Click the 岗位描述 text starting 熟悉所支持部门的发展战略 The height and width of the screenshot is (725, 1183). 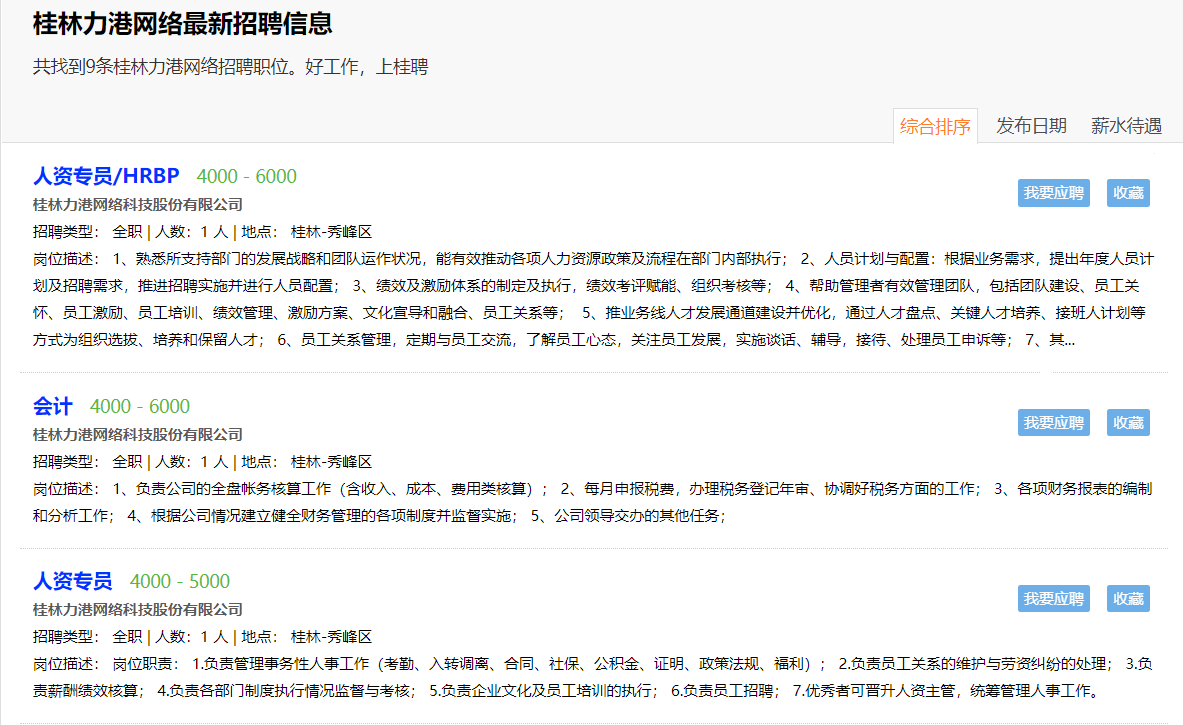coord(594,300)
